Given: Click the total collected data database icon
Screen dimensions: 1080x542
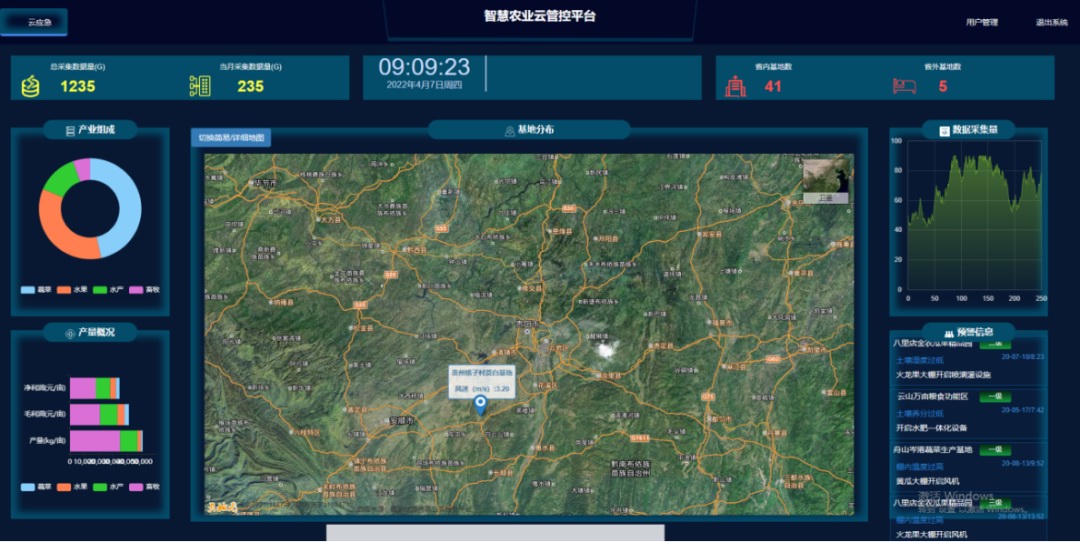Looking at the screenshot, I should tap(31, 86).
